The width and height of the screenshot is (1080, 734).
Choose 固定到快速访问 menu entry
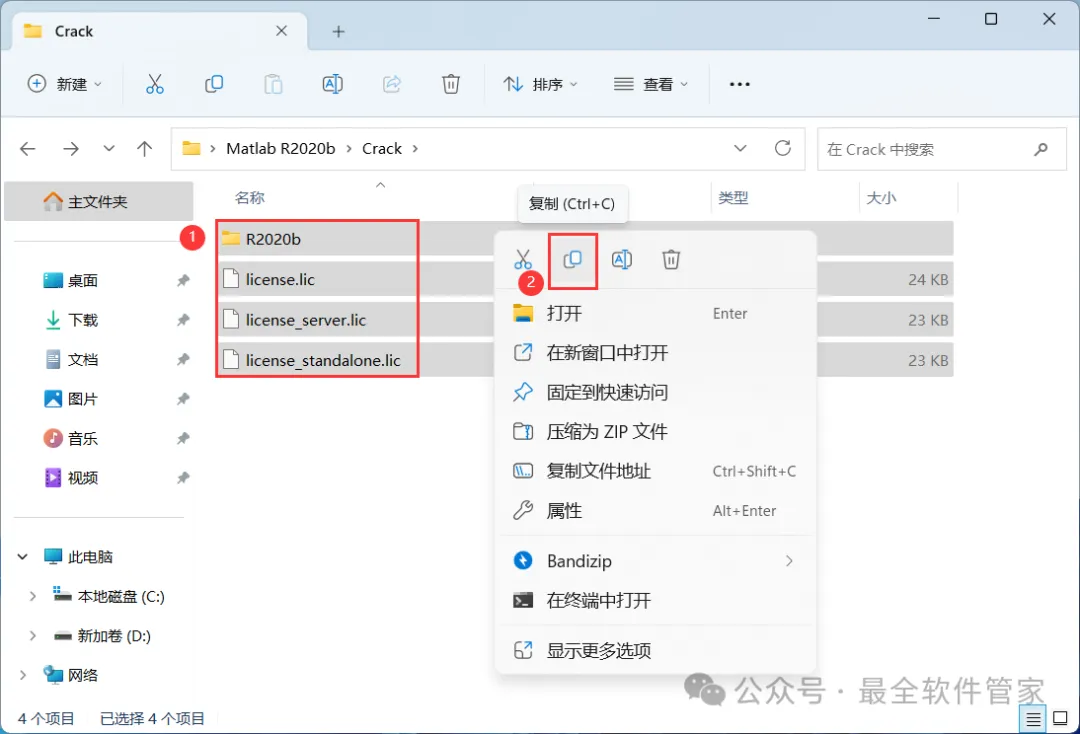pyautogui.click(x=655, y=392)
